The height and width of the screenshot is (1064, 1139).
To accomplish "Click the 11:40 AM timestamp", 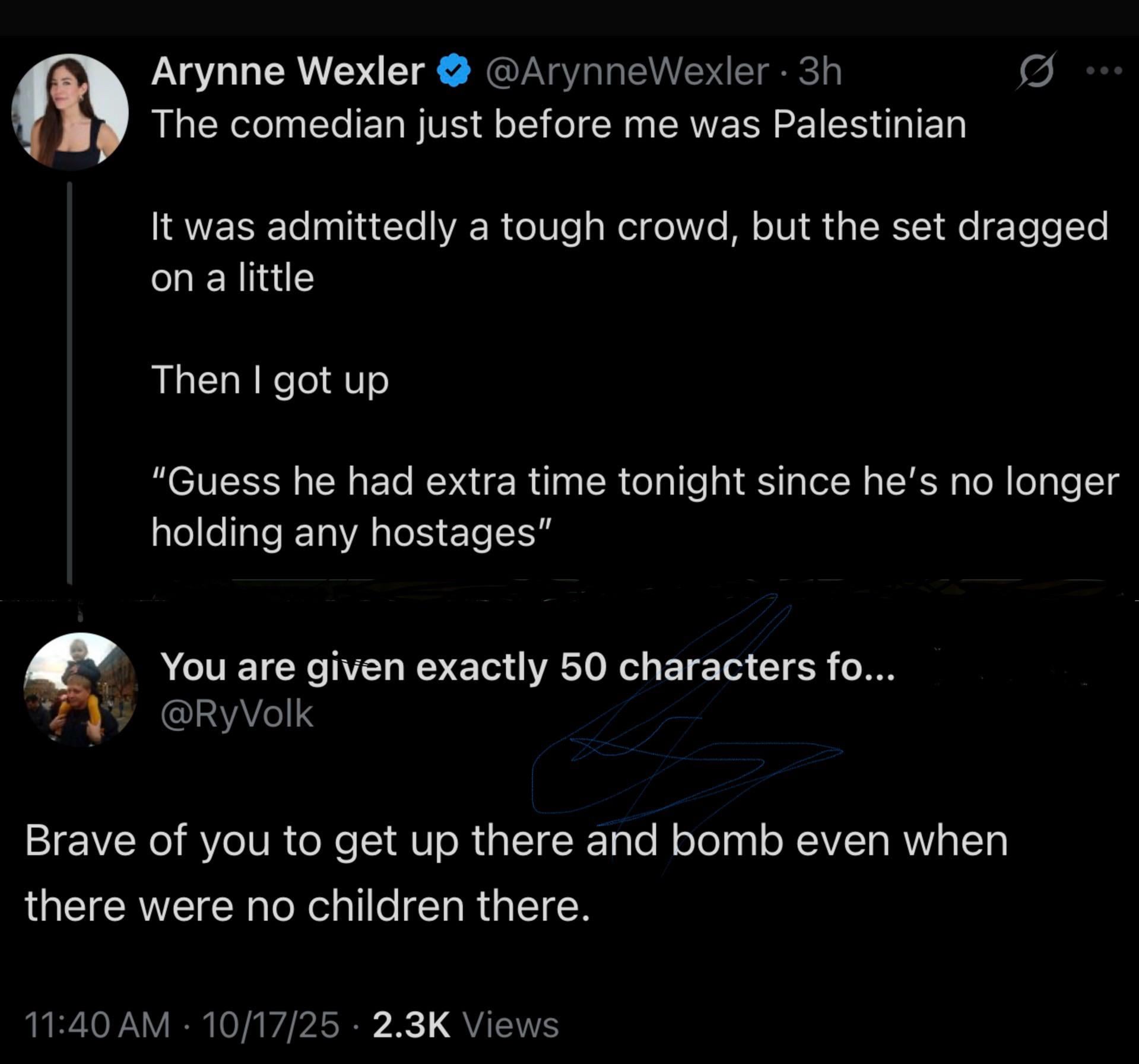I will click(97, 1025).
